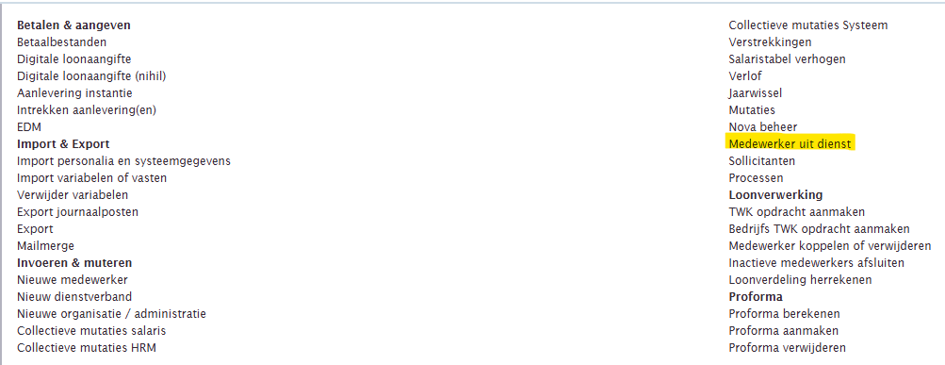This screenshot has width=945, height=365.
Task: Select the Mailmerge option
Action: click(x=45, y=246)
